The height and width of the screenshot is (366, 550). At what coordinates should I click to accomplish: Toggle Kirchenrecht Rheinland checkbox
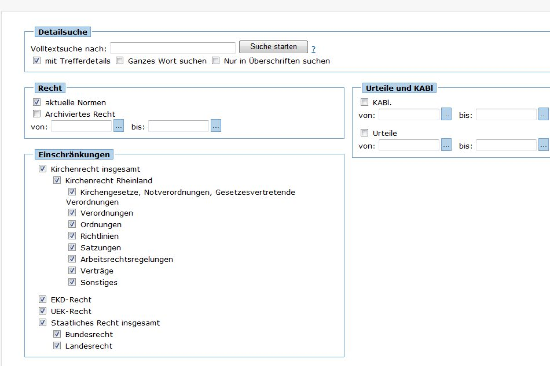(x=57, y=180)
